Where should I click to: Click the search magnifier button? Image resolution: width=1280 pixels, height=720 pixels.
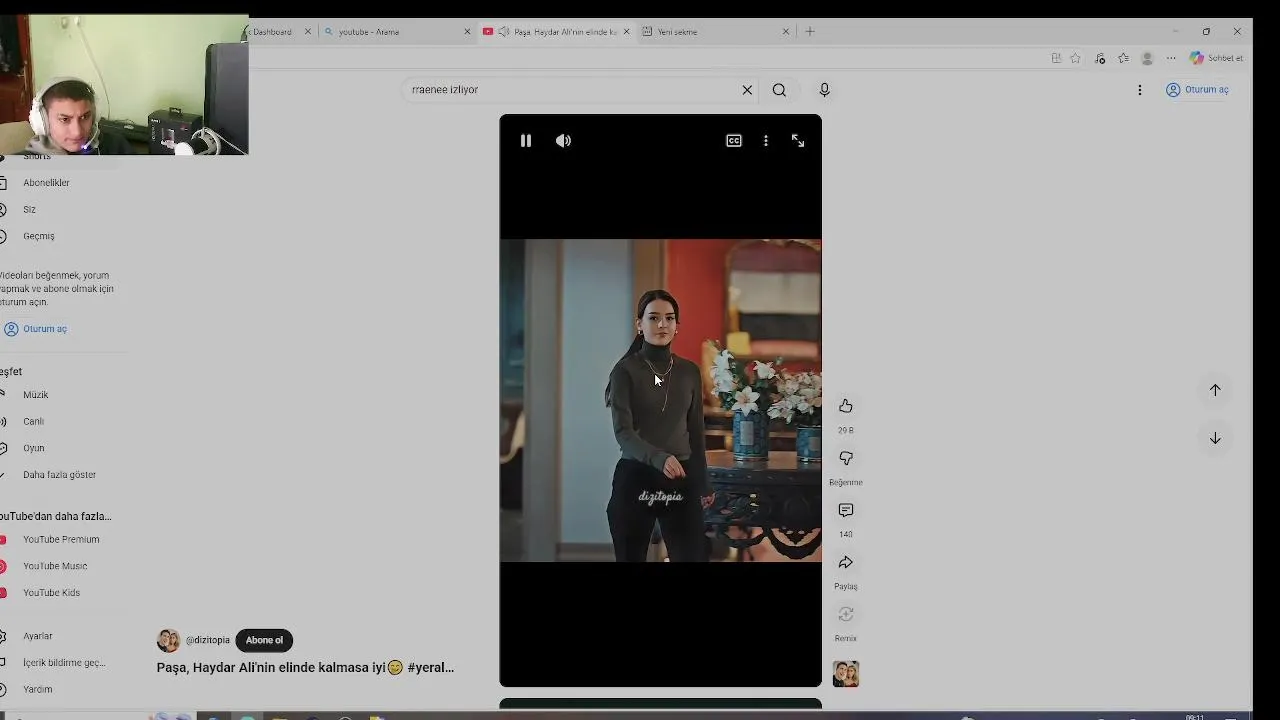(x=779, y=90)
